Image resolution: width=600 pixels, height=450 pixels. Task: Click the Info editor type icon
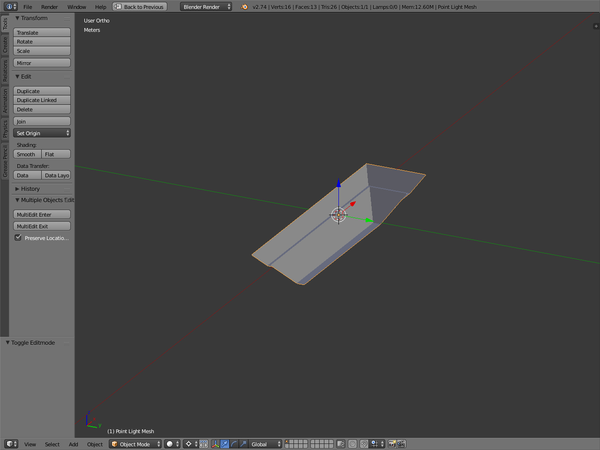10,6
